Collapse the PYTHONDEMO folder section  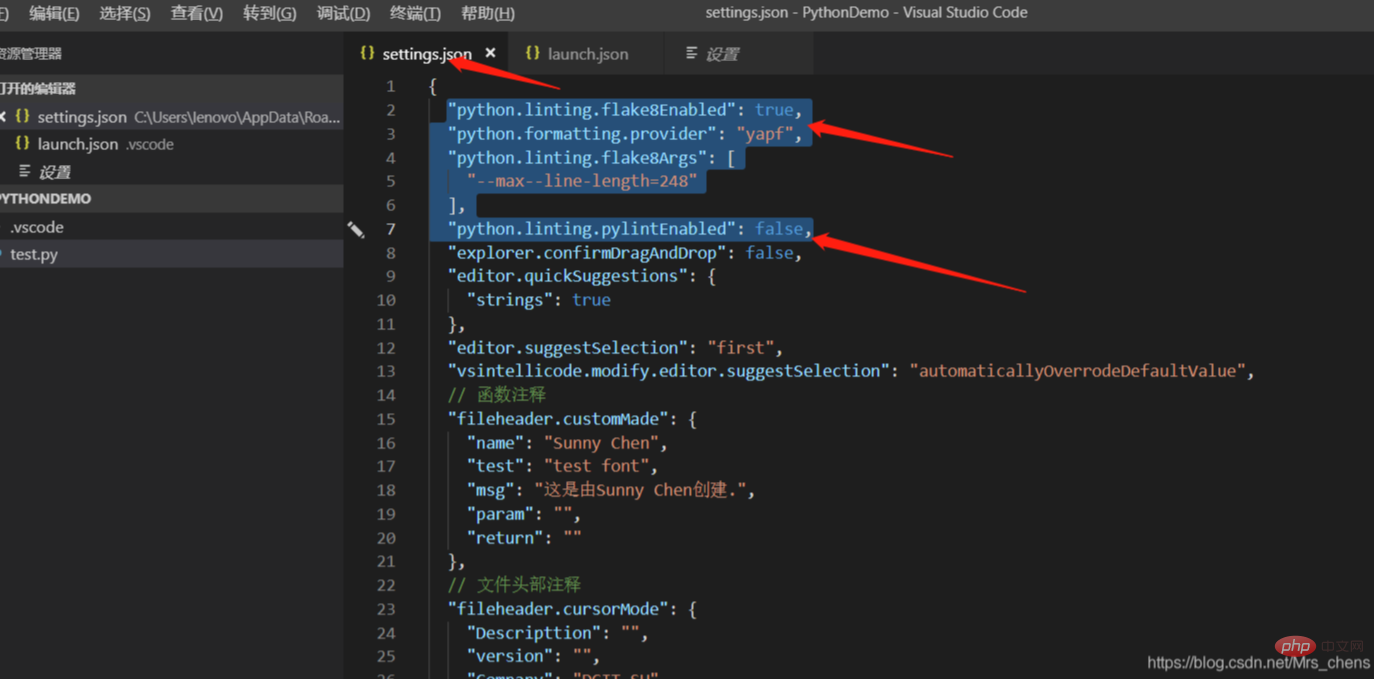46,199
